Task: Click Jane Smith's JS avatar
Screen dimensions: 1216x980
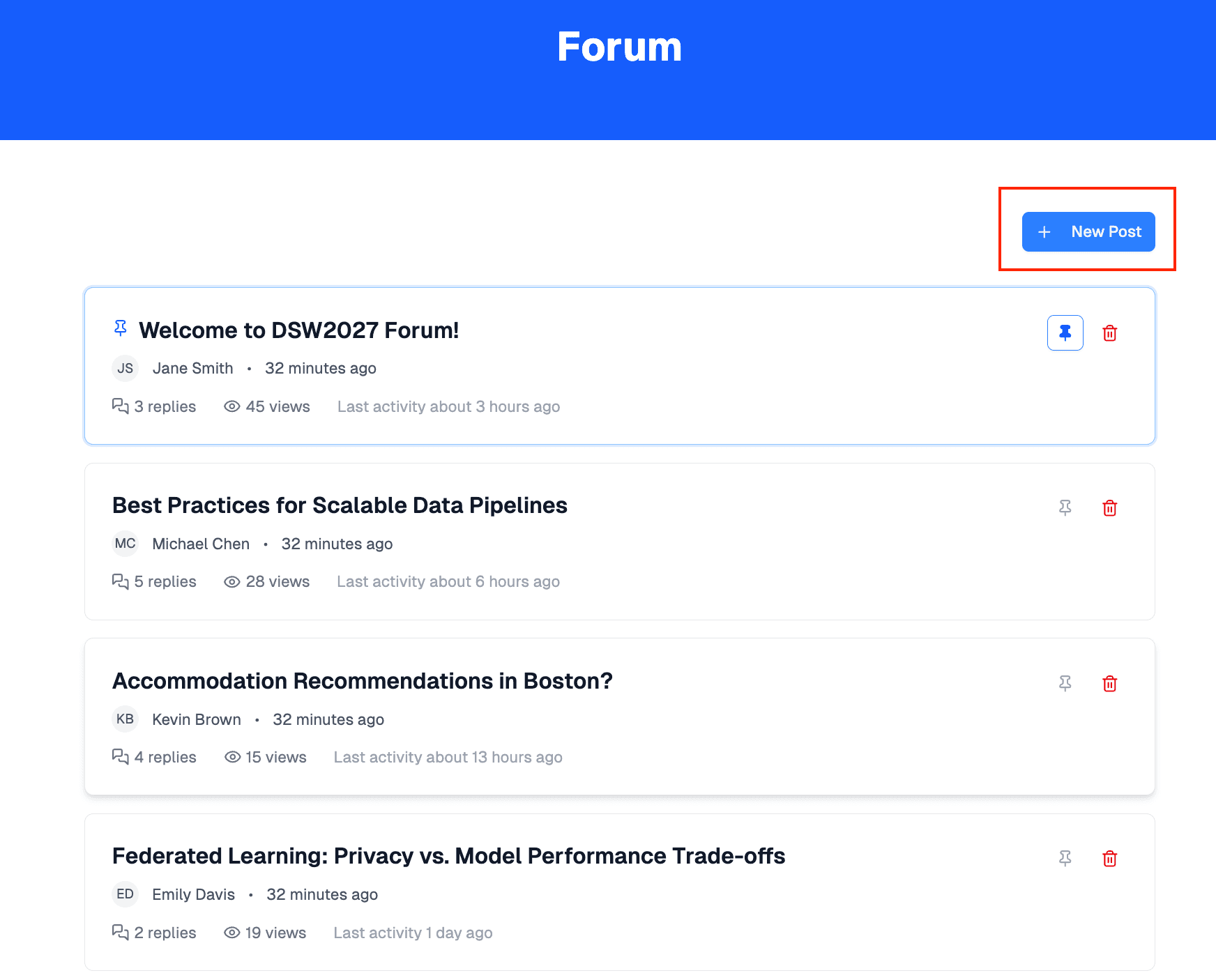Action: pos(125,368)
